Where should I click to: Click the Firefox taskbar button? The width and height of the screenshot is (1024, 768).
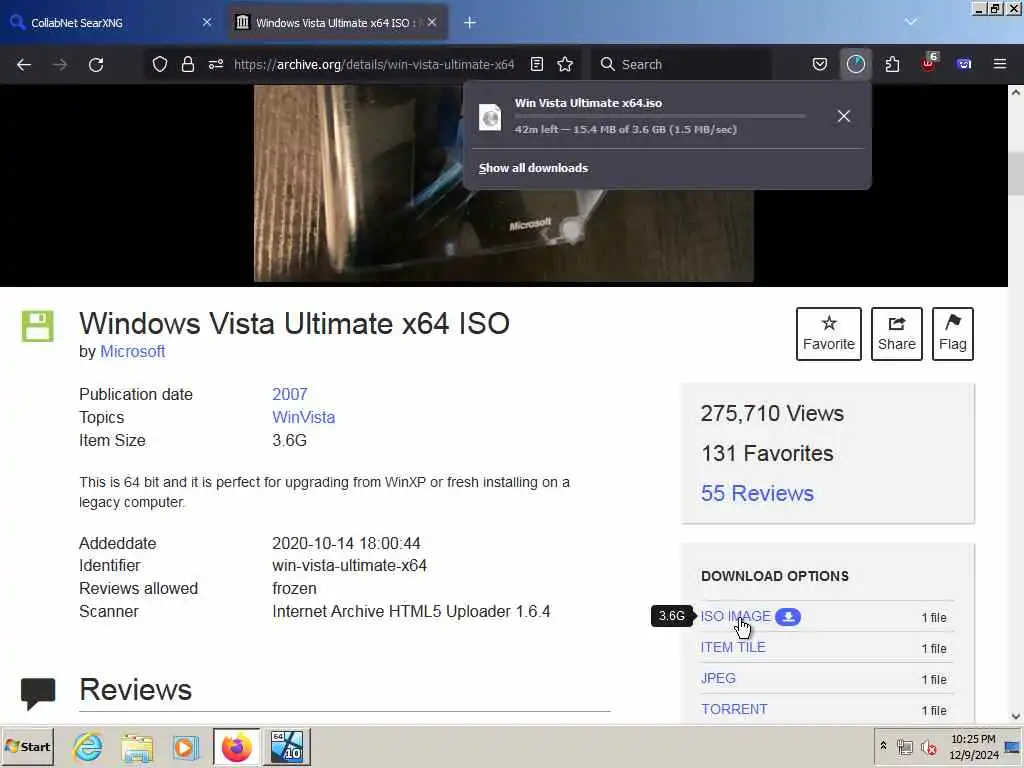(236, 747)
